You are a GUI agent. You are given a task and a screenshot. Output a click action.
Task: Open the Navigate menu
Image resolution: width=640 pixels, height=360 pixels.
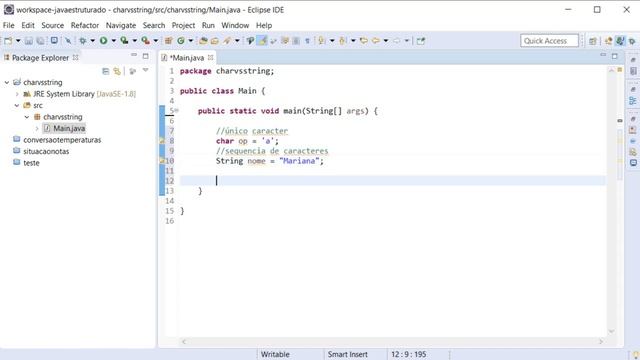121,25
